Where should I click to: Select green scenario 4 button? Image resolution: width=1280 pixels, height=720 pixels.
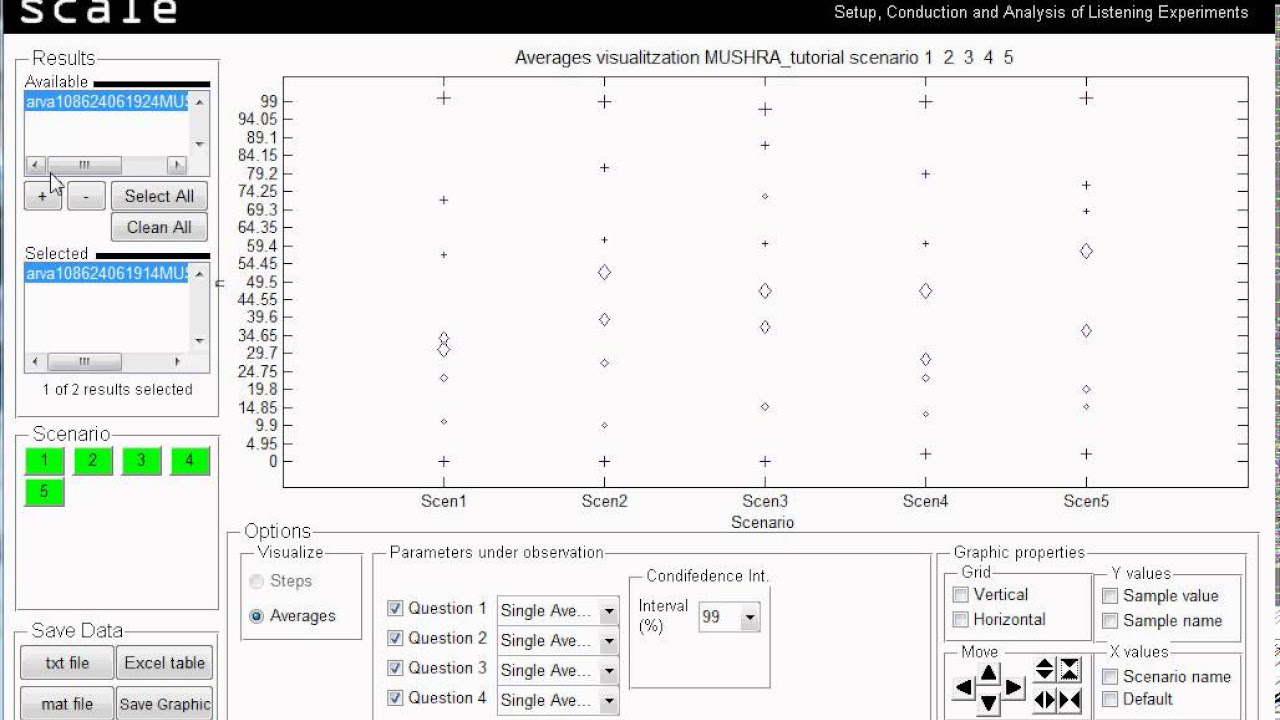tap(190, 461)
